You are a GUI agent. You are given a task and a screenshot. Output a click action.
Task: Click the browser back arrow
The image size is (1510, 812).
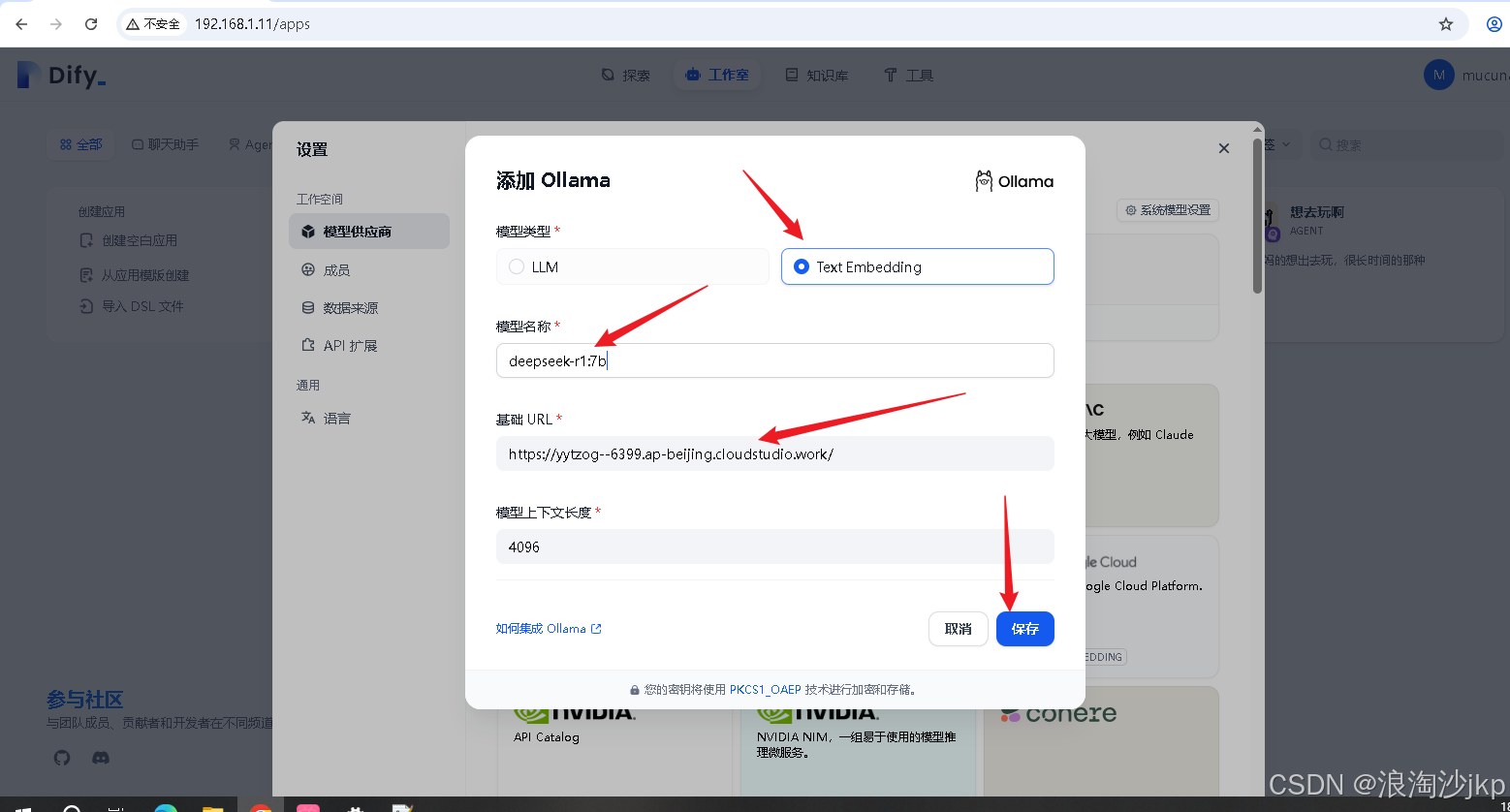[21, 24]
